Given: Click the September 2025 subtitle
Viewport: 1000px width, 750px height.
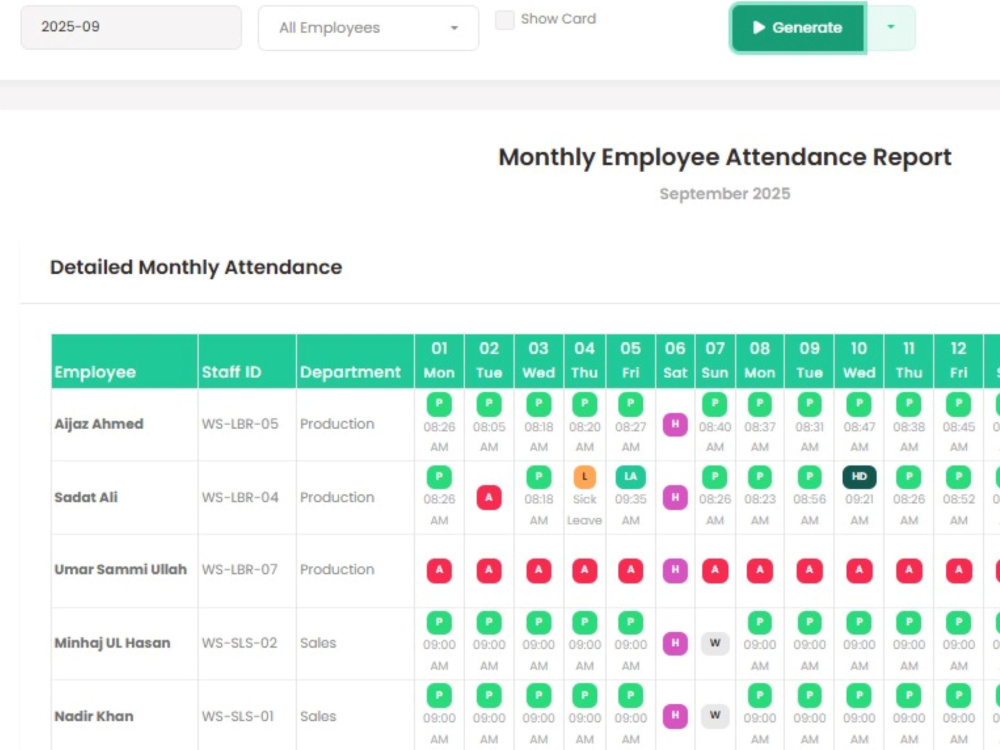Looking at the screenshot, I should (x=724, y=194).
